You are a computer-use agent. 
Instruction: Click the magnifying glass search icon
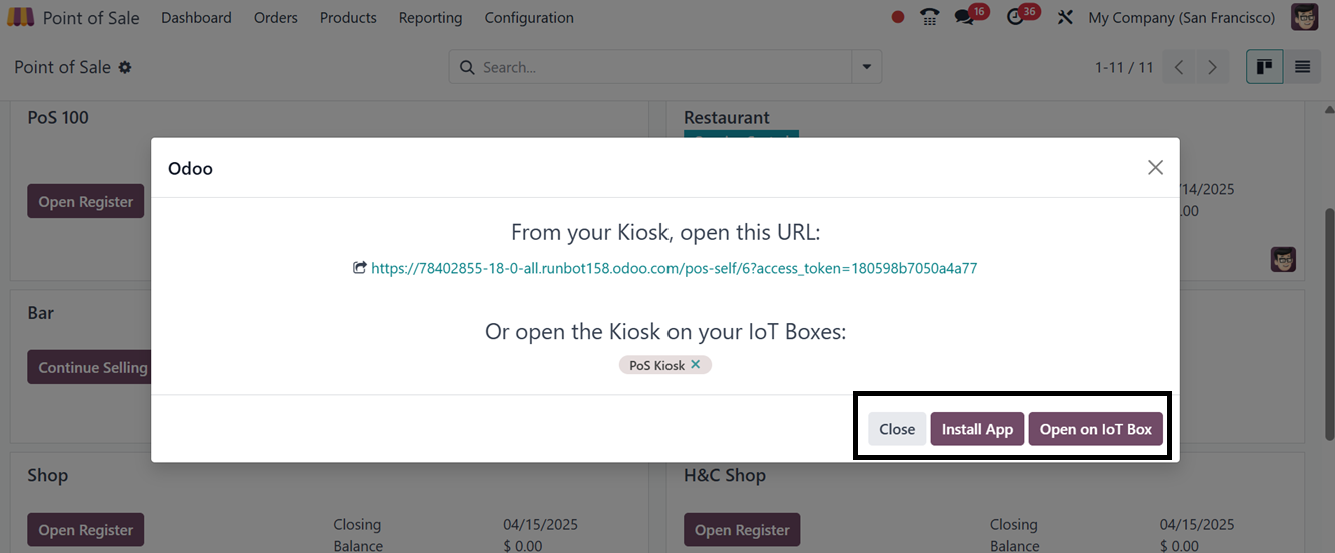(466, 67)
